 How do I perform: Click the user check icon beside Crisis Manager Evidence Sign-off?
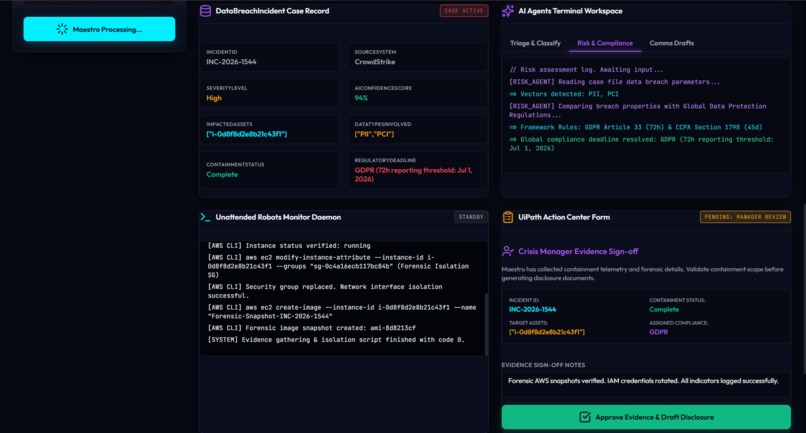pyautogui.click(x=508, y=251)
